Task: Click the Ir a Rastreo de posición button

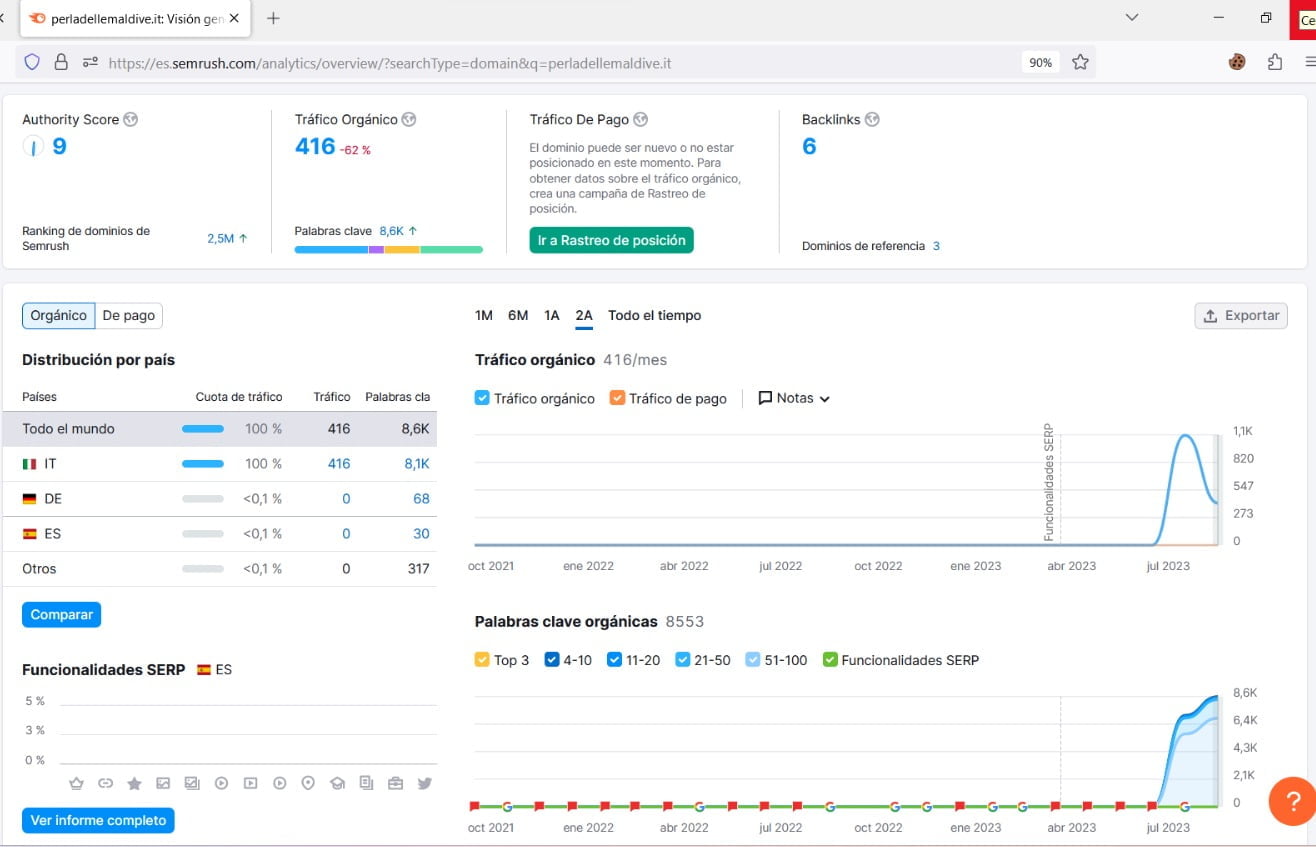Action: [x=611, y=240]
